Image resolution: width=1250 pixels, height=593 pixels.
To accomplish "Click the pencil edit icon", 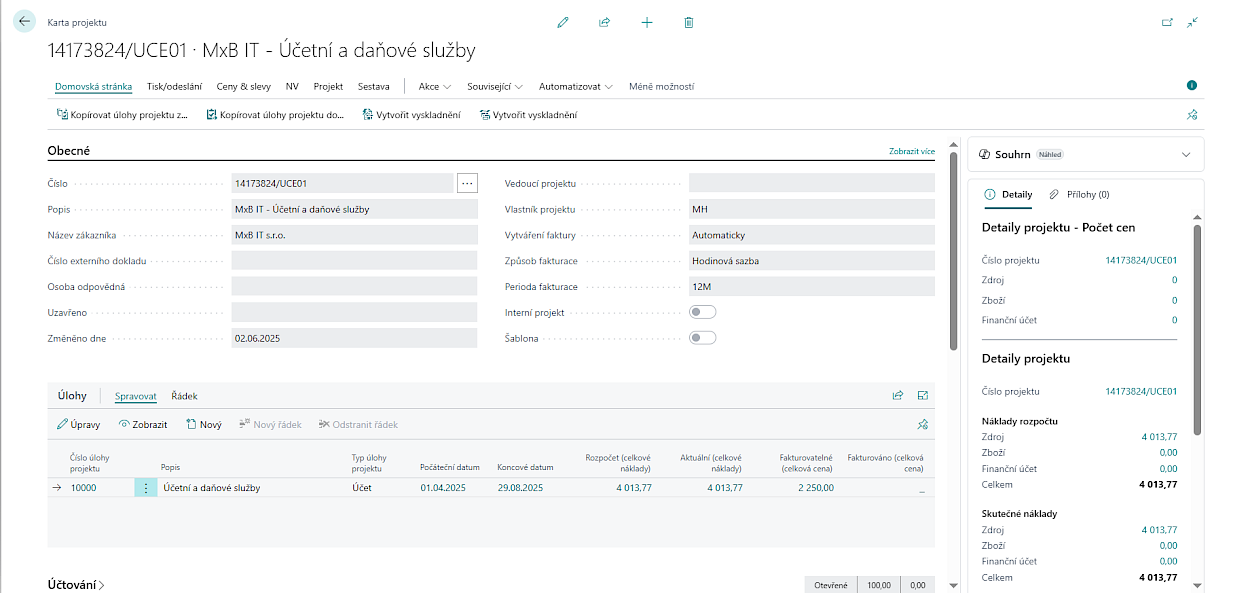I will [x=563, y=22].
